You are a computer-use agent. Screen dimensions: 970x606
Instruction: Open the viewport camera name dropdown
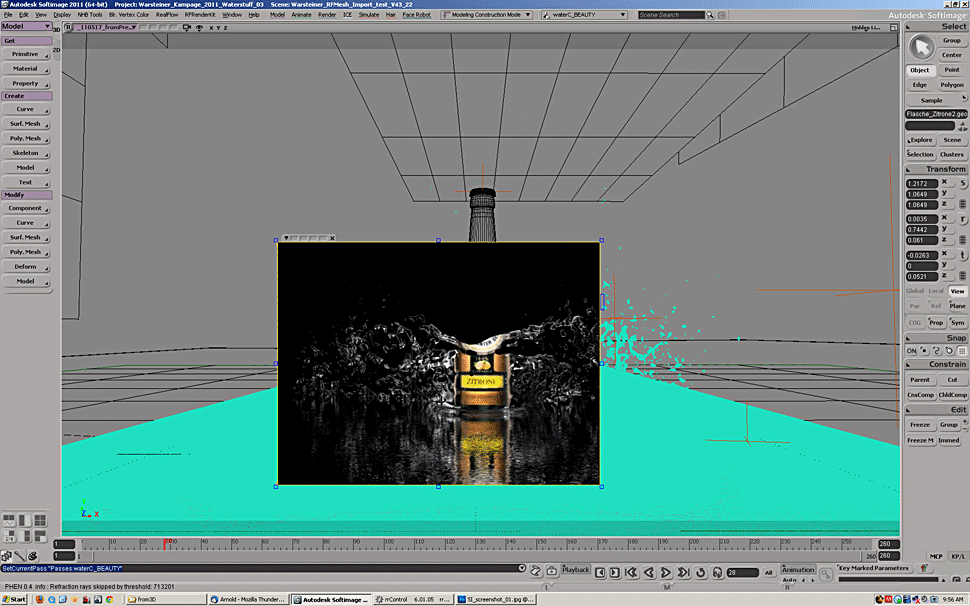pyautogui.click(x=106, y=28)
